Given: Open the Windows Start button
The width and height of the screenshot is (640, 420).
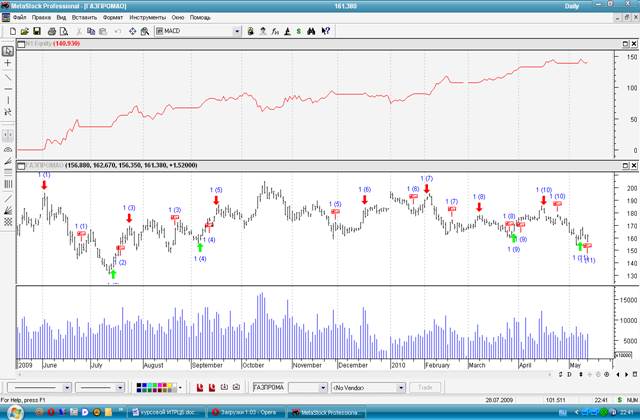Looking at the screenshot, I should 16,412.
